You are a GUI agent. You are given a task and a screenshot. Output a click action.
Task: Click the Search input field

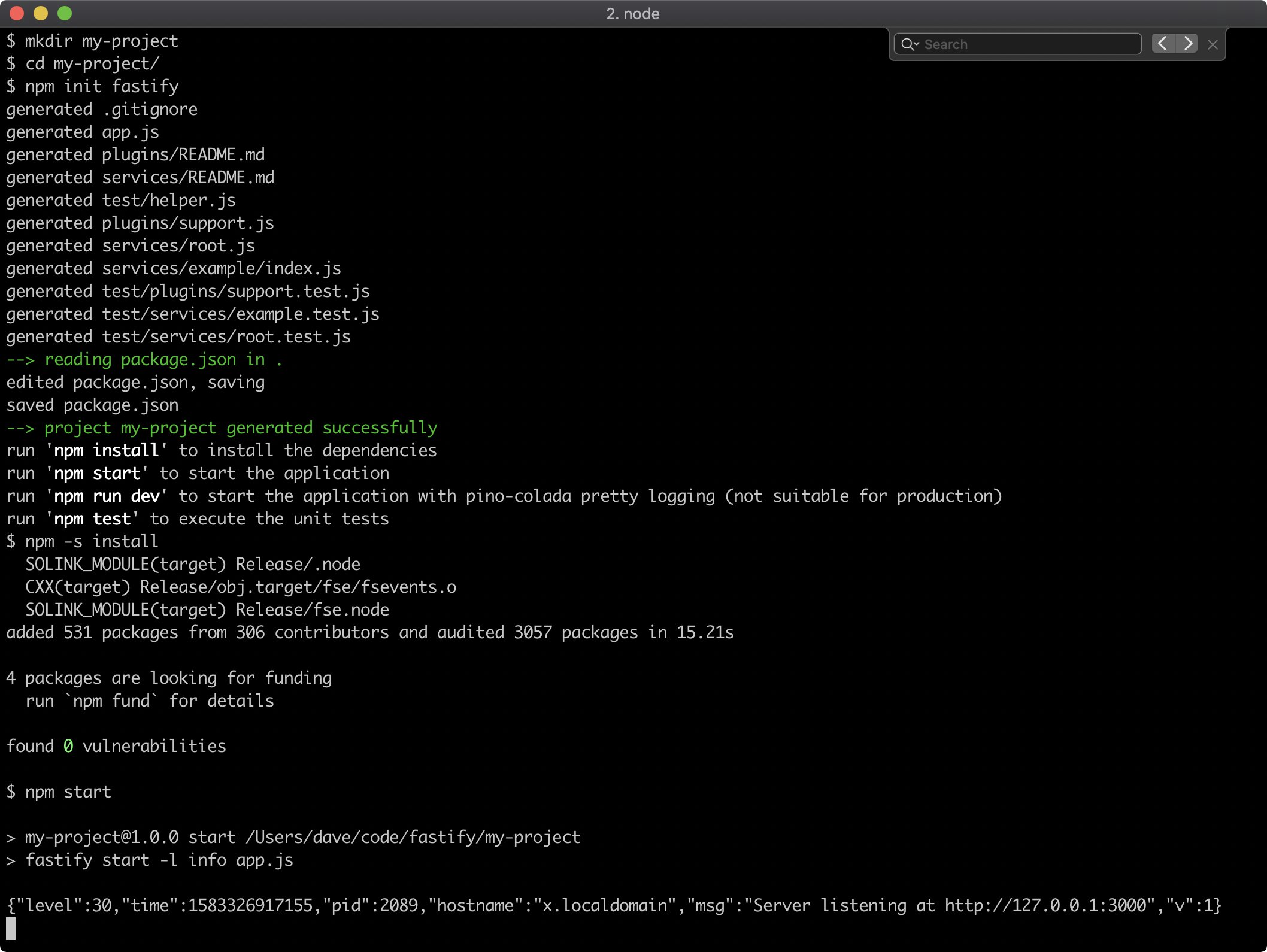(1017, 44)
